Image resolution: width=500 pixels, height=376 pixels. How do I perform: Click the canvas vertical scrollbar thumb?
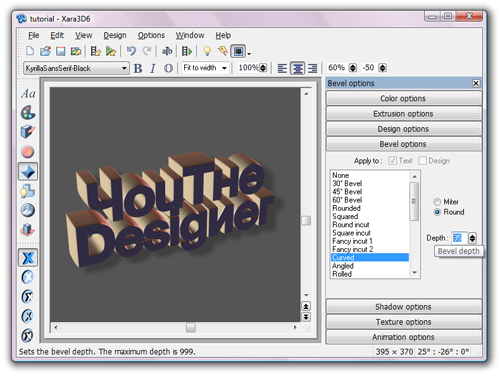[306, 220]
